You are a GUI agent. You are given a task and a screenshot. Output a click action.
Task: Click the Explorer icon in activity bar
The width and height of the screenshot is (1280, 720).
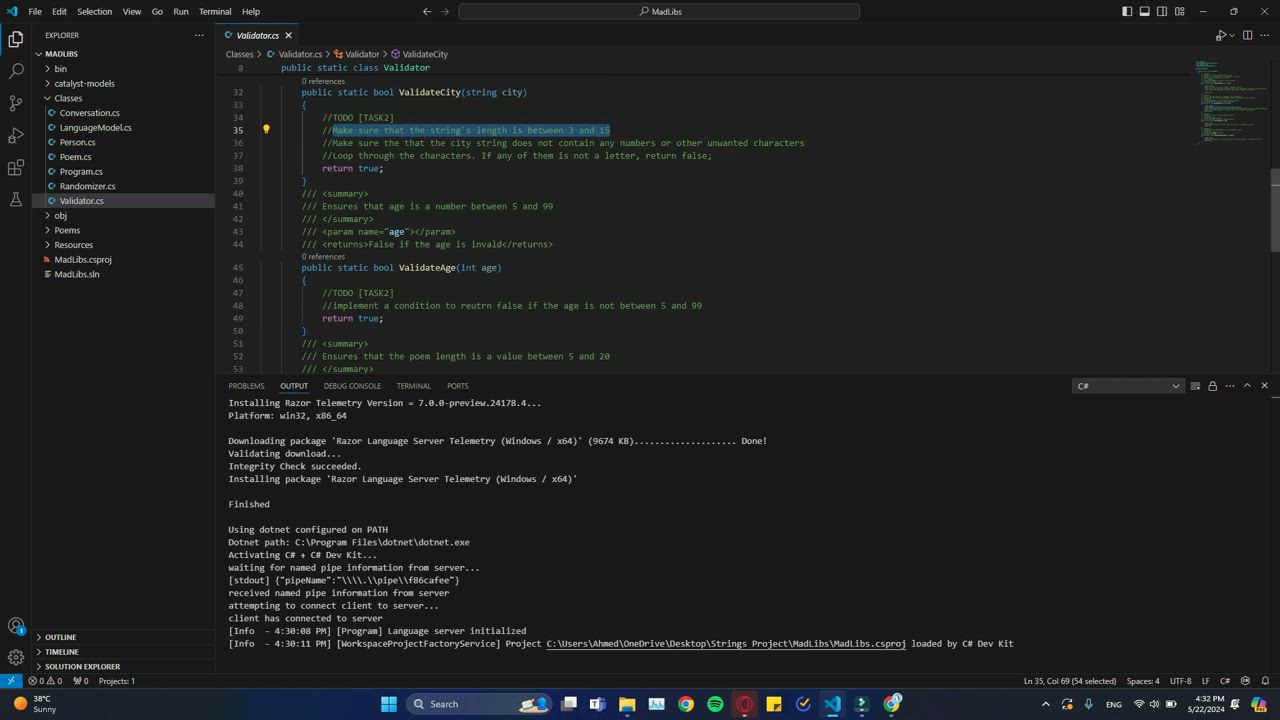tap(16, 39)
